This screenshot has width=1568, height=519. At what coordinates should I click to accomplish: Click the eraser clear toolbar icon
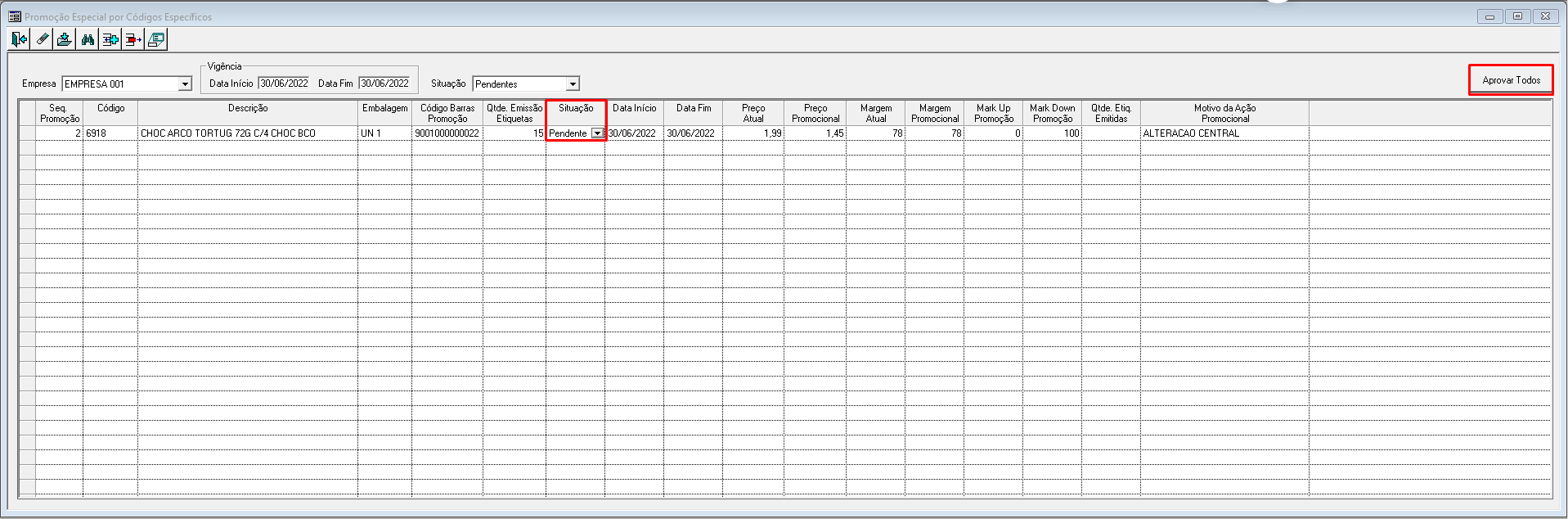43,38
